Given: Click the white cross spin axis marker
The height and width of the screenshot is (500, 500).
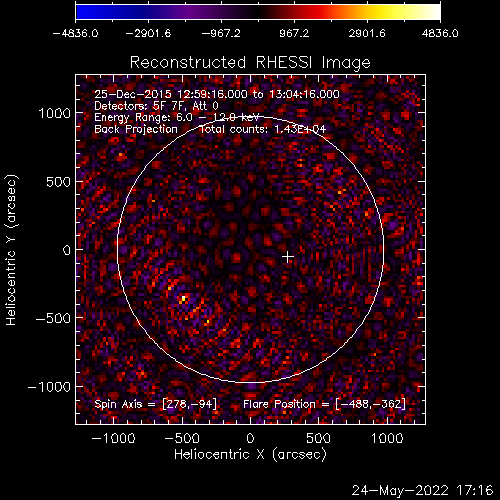Looking at the screenshot, I should tap(288, 257).
